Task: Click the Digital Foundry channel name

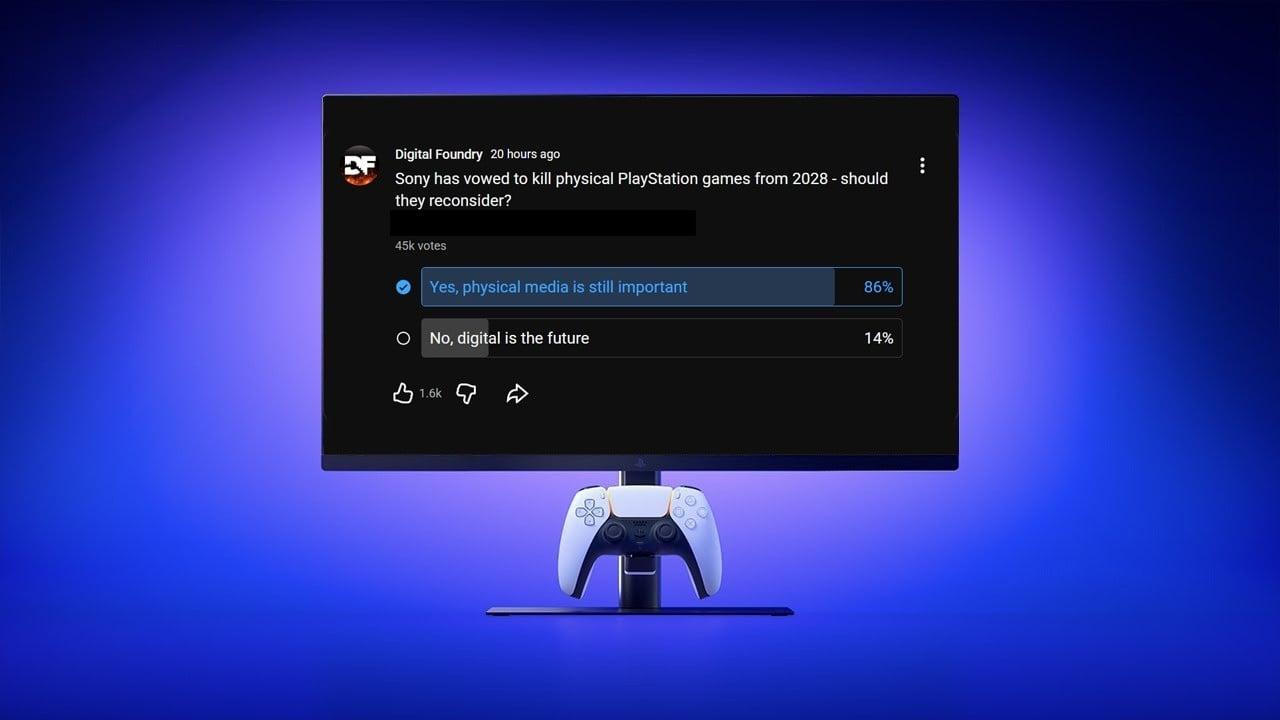Action: tap(439, 154)
